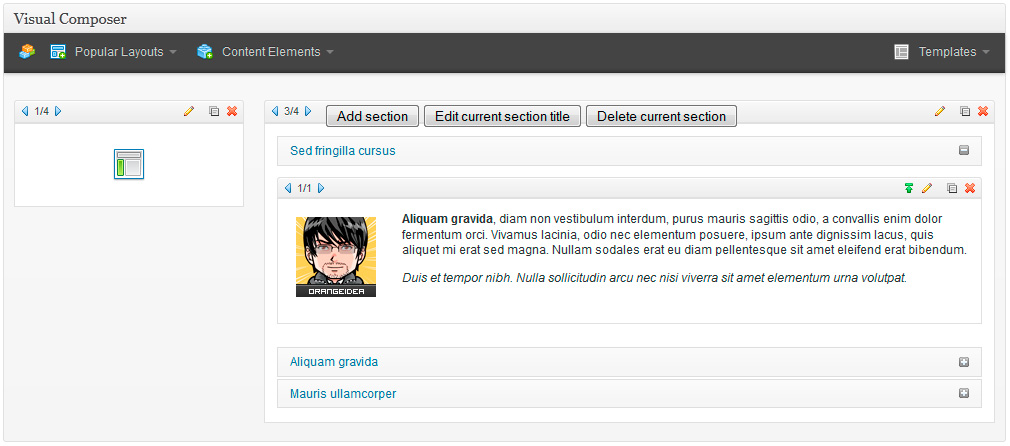Screen dimensions: 1010x446
Task: Collapse the Sed fringilla cursus section
Action: click(964, 151)
